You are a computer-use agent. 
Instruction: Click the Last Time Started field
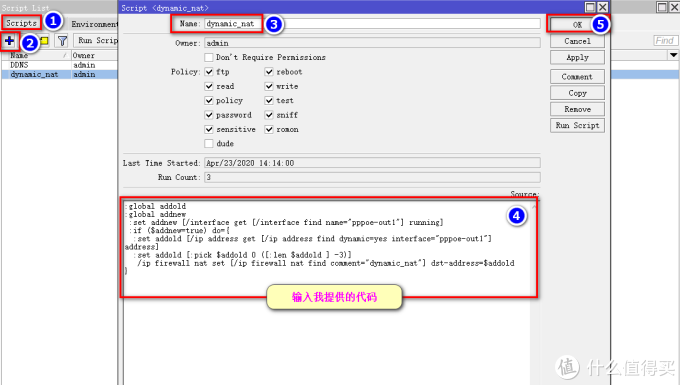[x=373, y=163]
